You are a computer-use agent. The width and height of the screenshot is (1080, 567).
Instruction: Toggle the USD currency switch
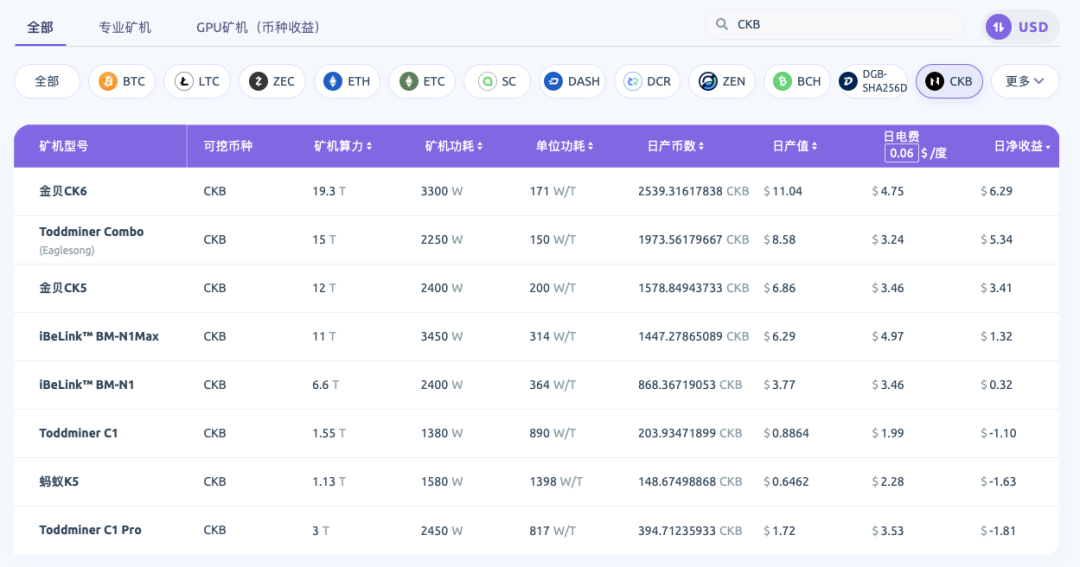pyautogui.click(x=1020, y=27)
